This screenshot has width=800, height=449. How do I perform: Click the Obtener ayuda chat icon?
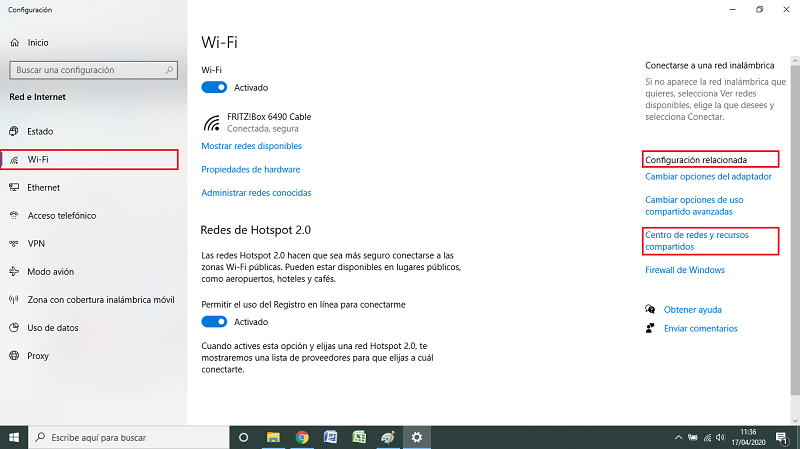click(x=650, y=309)
